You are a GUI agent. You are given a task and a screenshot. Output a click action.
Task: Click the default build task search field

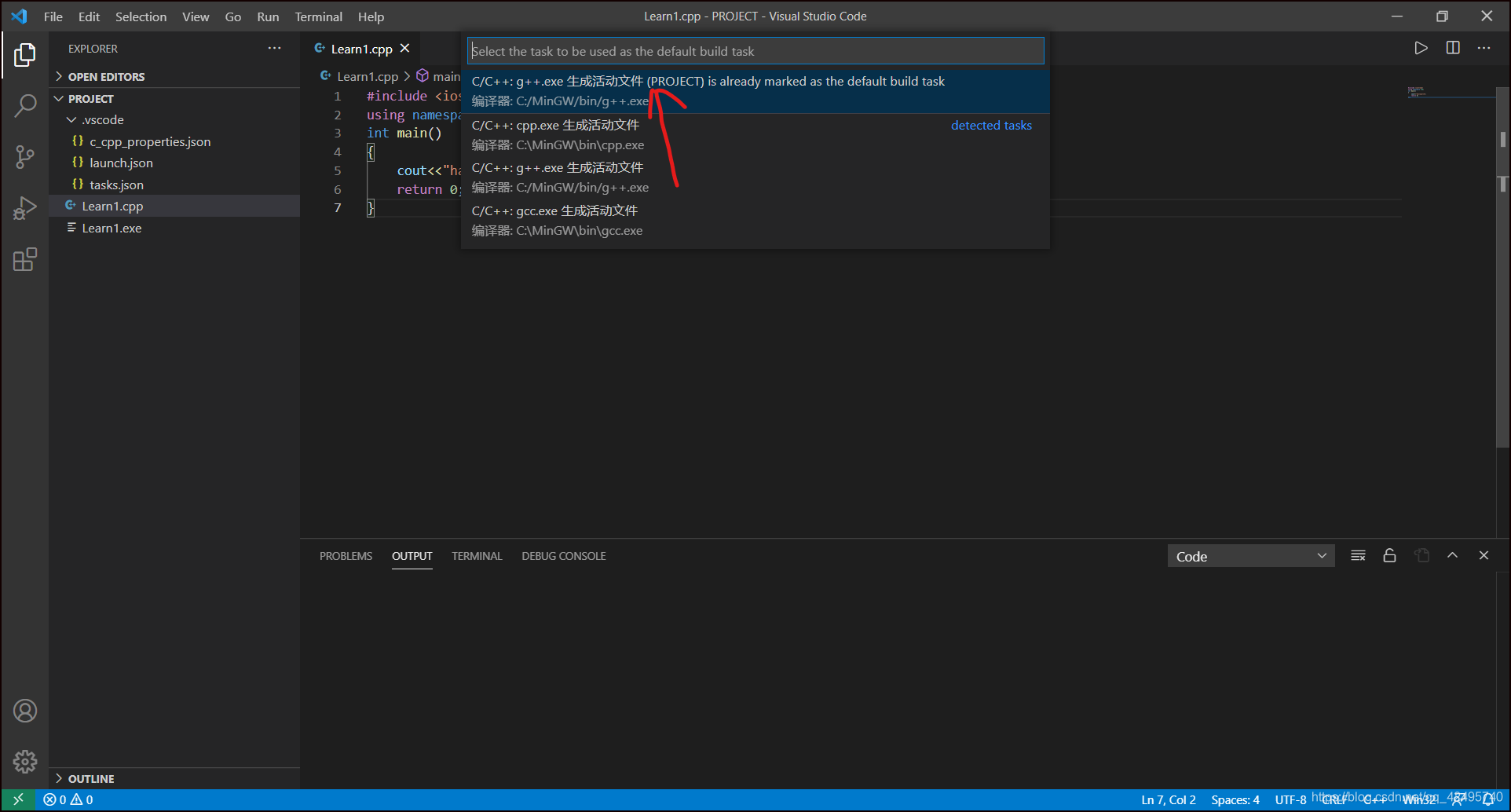click(x=755, y=51)
